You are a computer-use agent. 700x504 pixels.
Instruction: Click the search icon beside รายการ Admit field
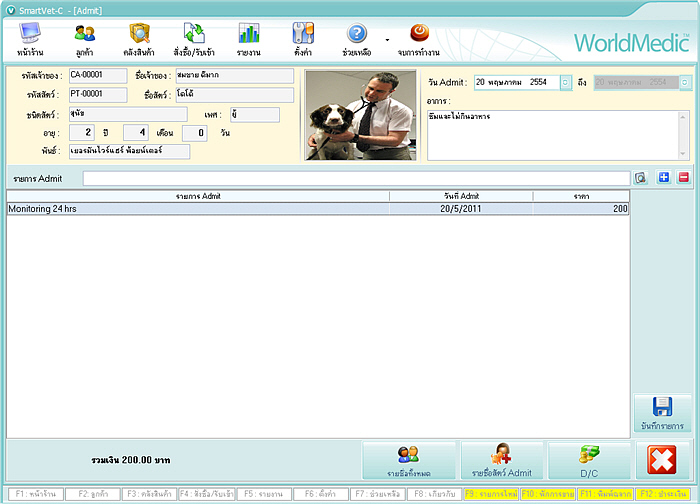[641, 178]
